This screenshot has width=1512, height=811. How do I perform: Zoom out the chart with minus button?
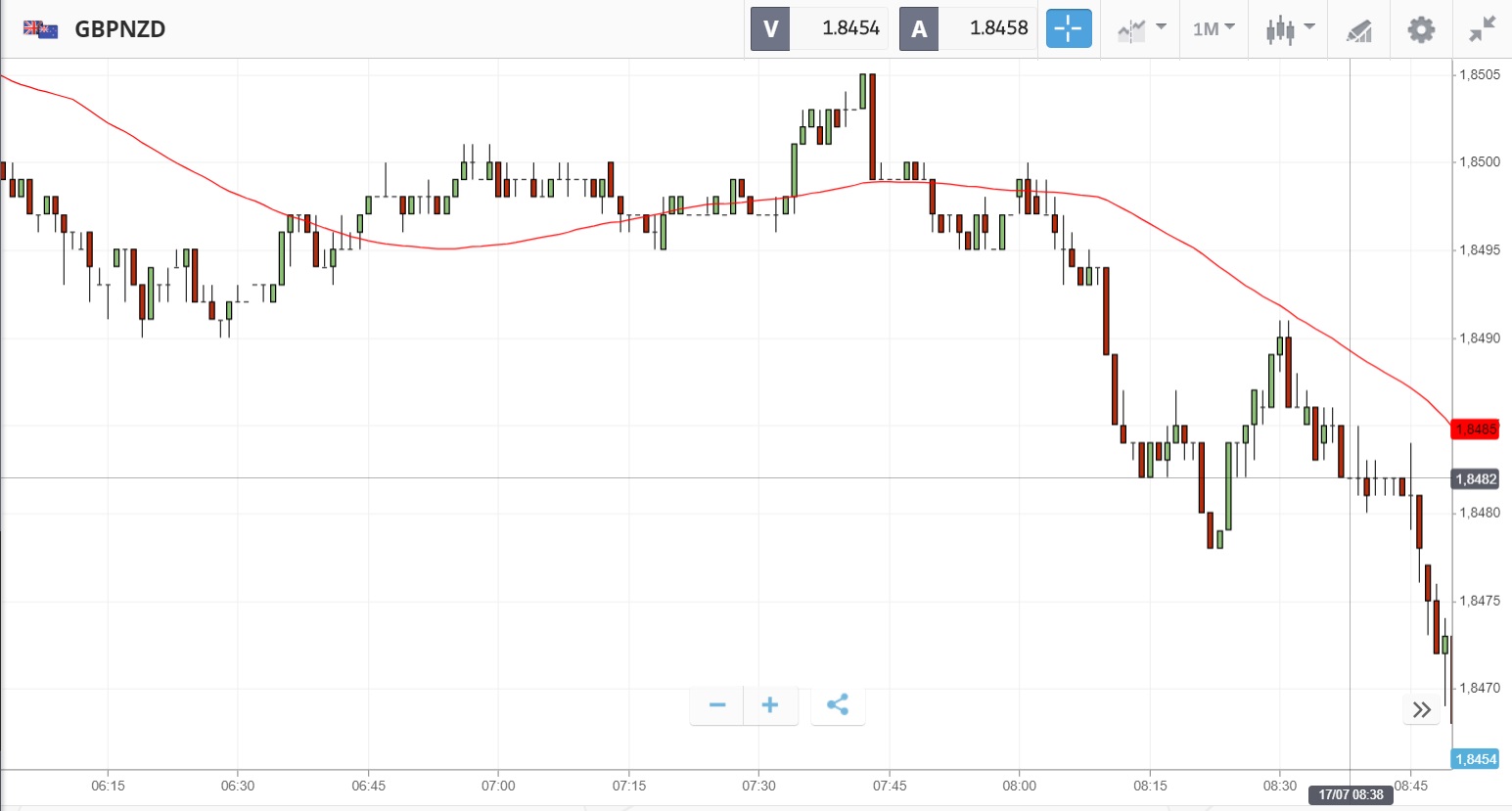click(717, 705)
